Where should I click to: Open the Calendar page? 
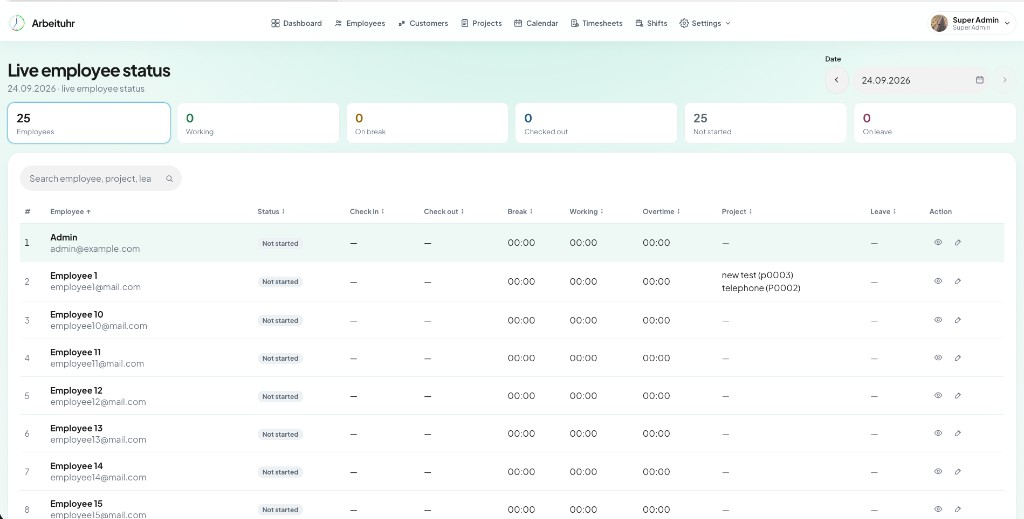[536, 23]
